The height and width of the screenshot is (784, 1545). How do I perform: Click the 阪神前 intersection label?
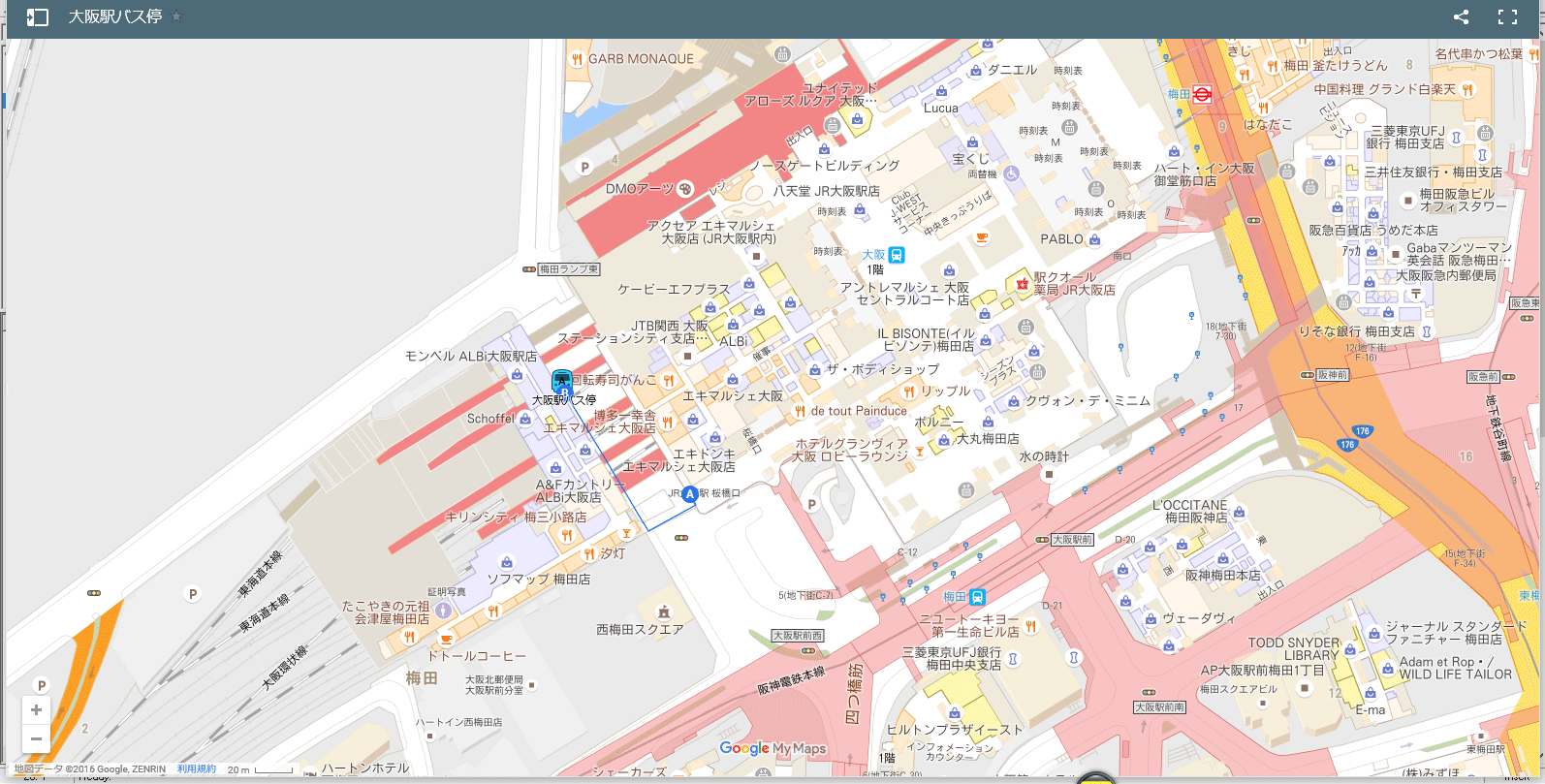1333,375
